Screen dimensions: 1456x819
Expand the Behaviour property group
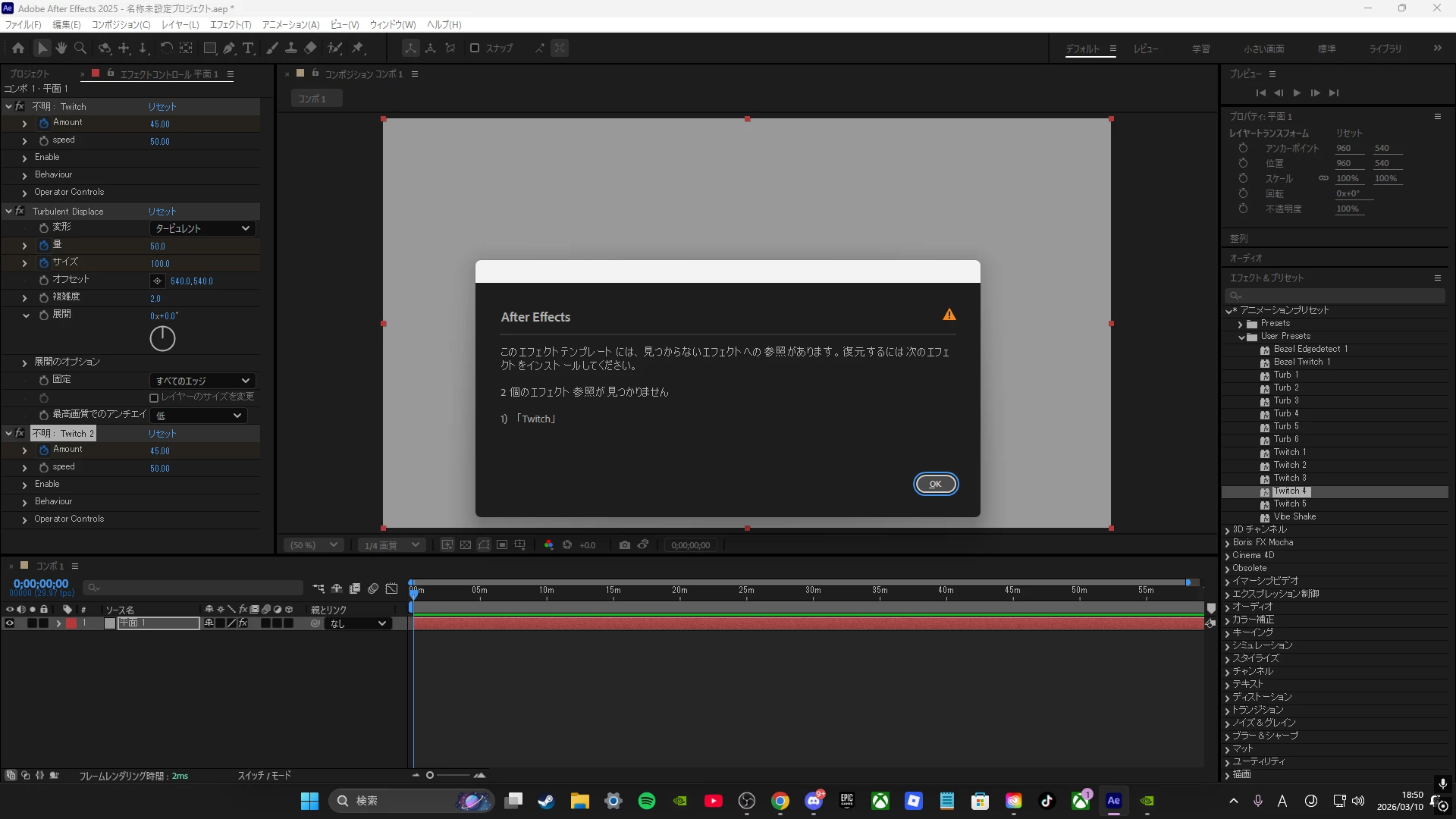[24, 175]
